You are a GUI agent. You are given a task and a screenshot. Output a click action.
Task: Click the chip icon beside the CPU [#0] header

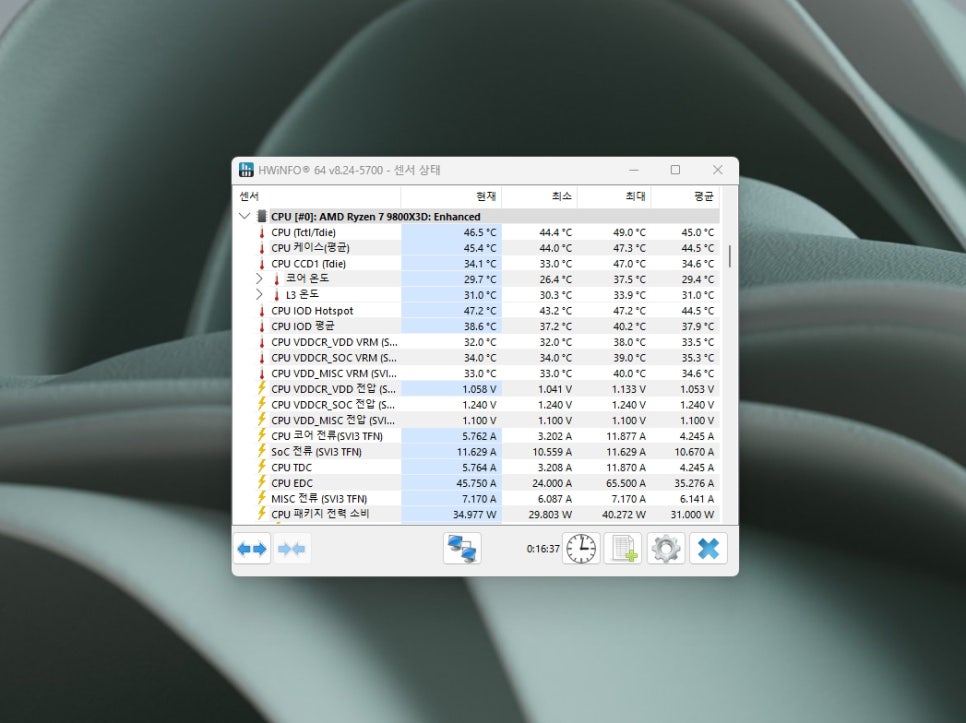pos(262,216)
